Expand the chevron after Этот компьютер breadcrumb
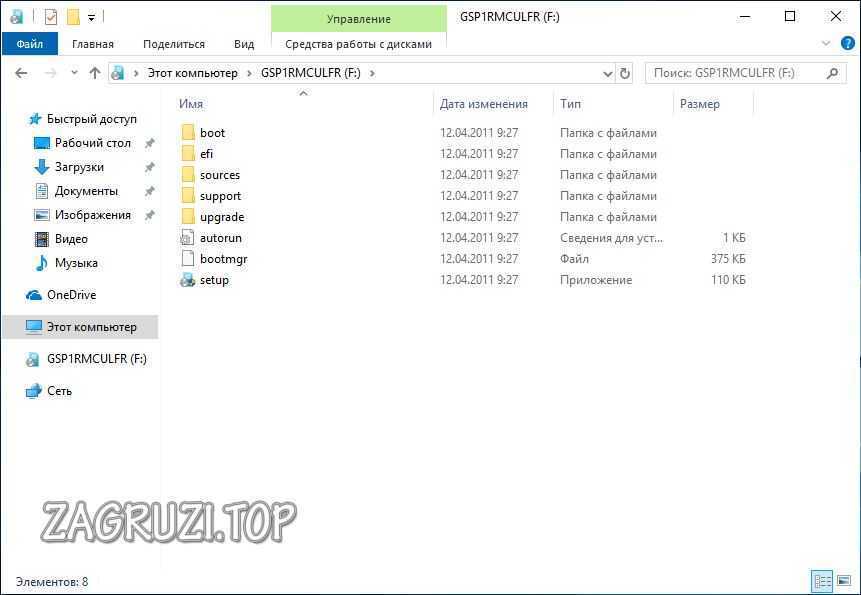Viewport: 861px width, 595px height. click(x=249, y=73)
